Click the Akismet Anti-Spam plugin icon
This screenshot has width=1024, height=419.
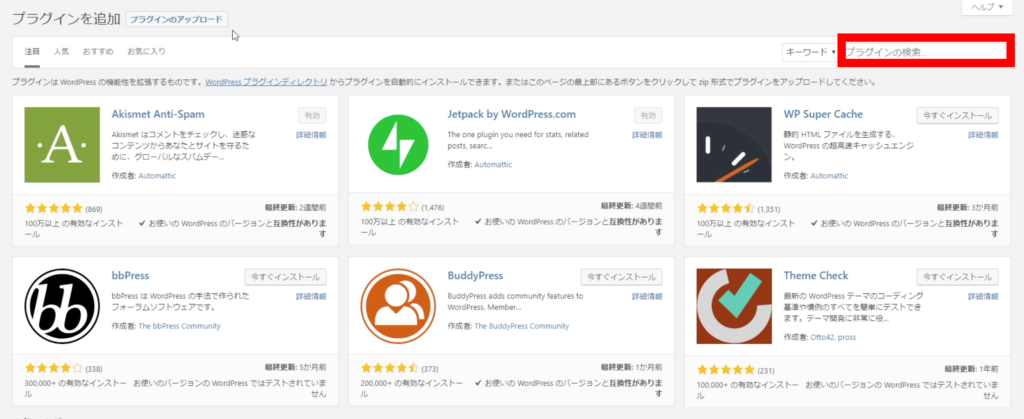click(x=62, y=145)
